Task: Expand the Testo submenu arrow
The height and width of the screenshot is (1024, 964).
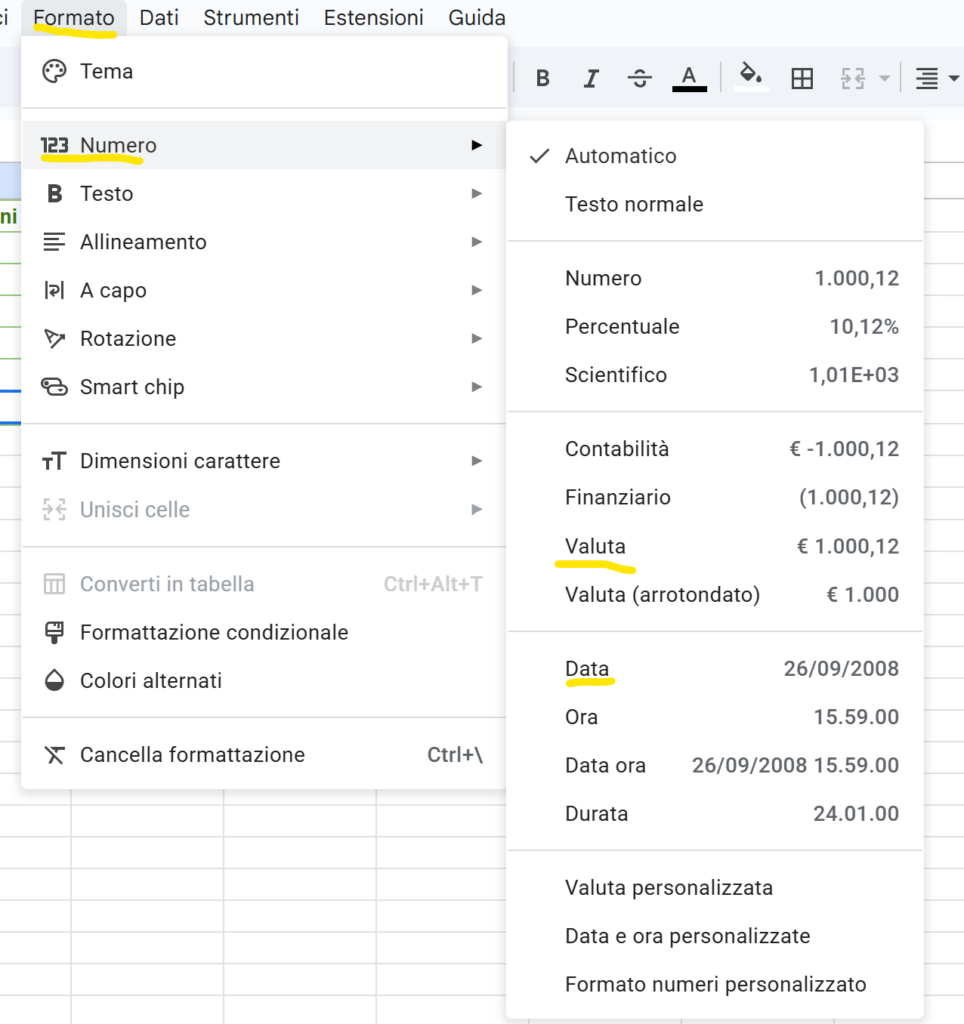Action: coord(477,193)
